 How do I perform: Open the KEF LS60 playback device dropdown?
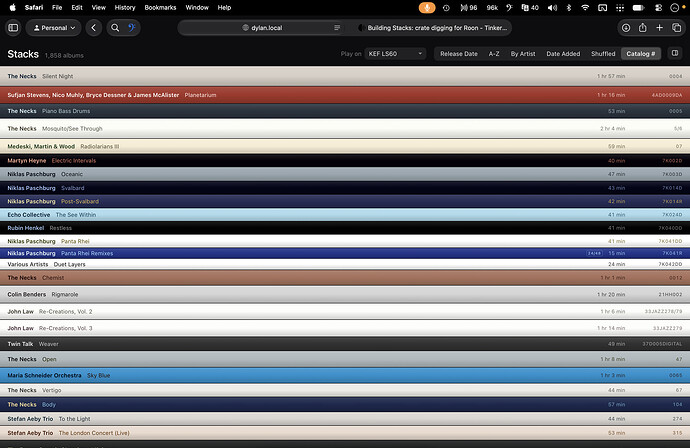(395, 54)
